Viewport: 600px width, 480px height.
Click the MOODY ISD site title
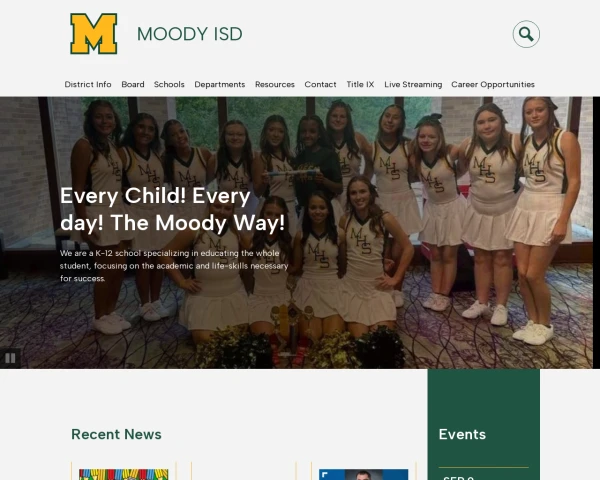point(190,34)
